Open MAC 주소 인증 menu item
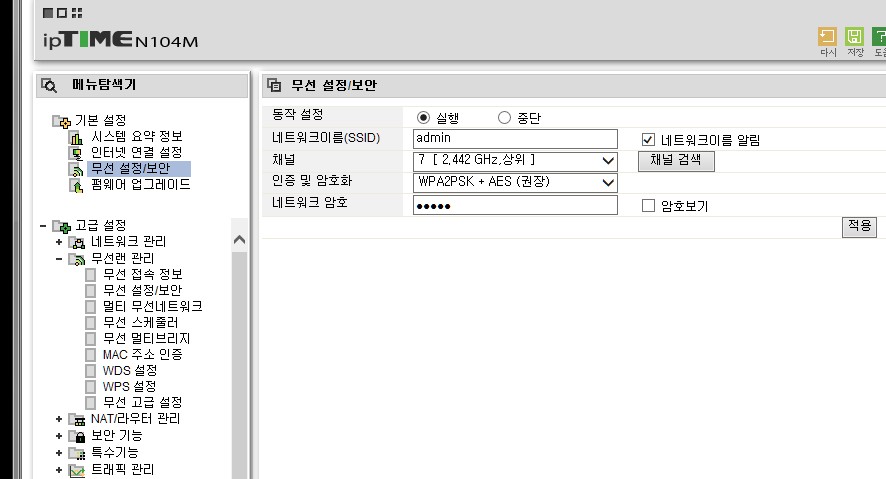Viewport: 886px width, 479px height. coord(142,355)
